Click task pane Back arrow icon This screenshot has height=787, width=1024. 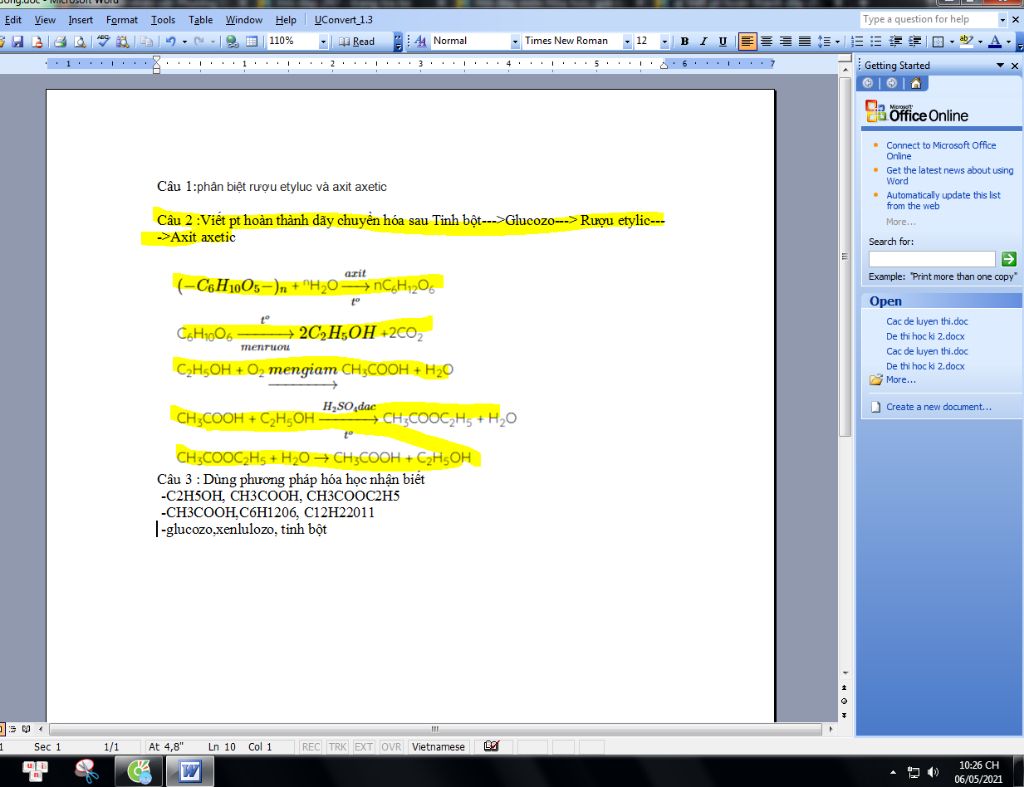click(867, 83)
